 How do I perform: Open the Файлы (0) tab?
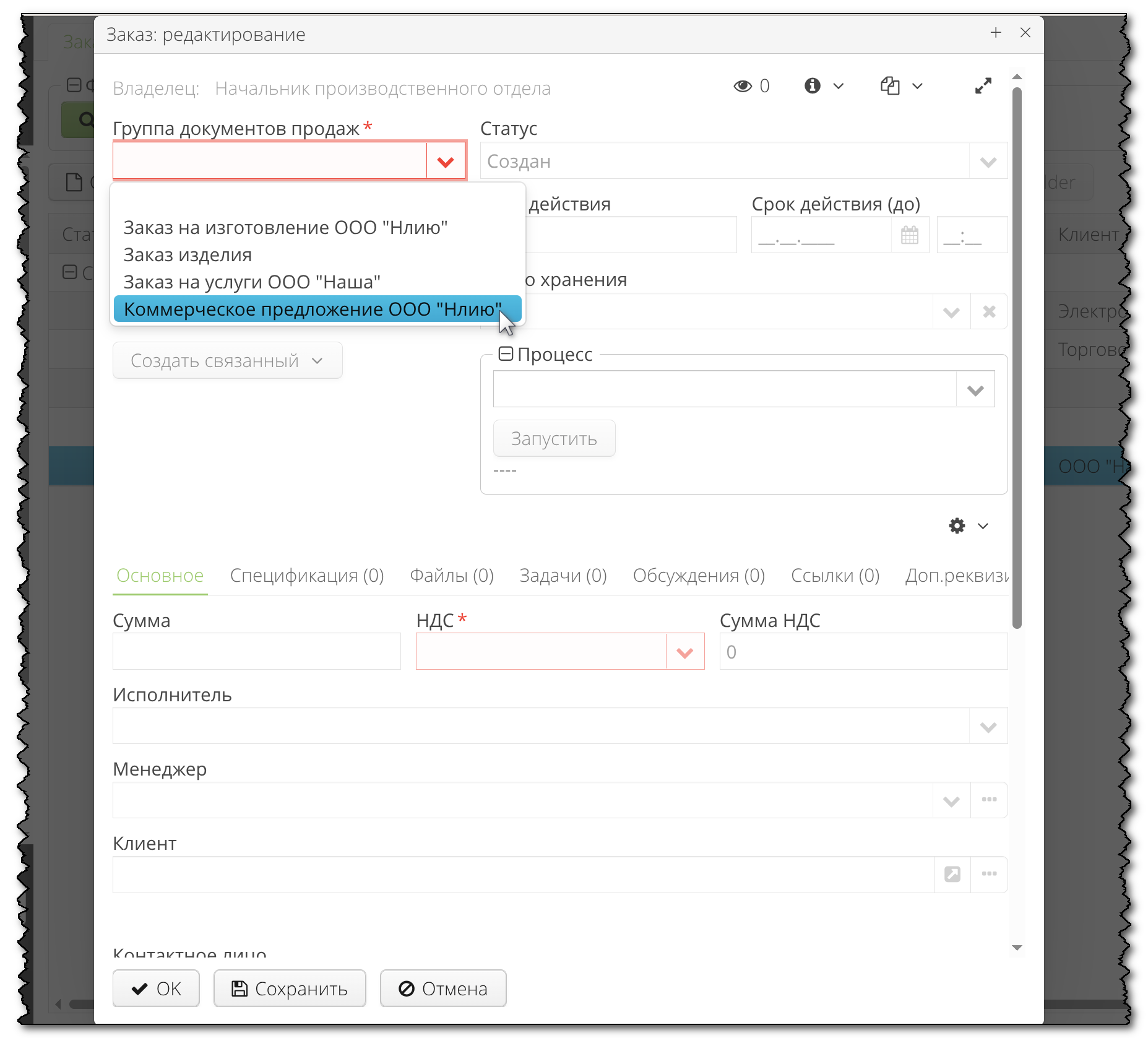pos(451,576)
